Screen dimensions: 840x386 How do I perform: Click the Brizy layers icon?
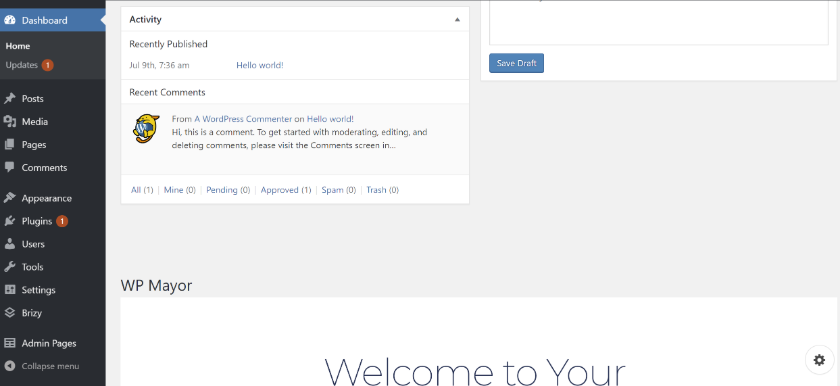(10, 313)
